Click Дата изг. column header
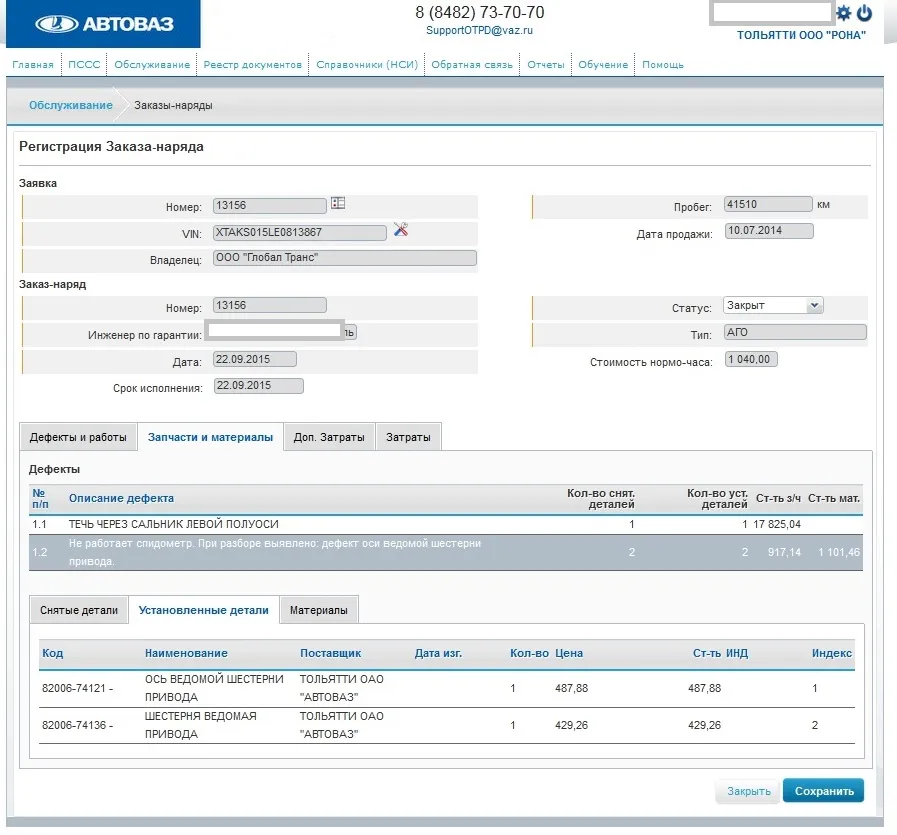897x835 pixels. pos(438,653)
